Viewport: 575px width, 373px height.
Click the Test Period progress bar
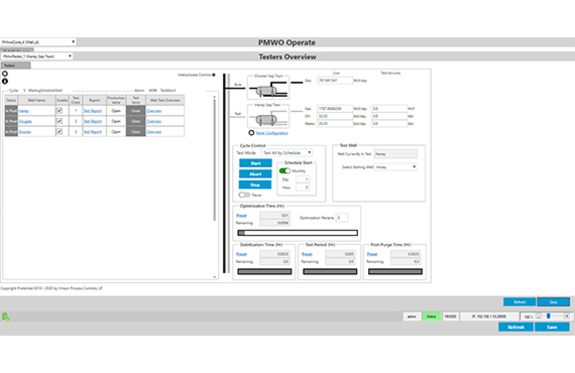[330, 271]
